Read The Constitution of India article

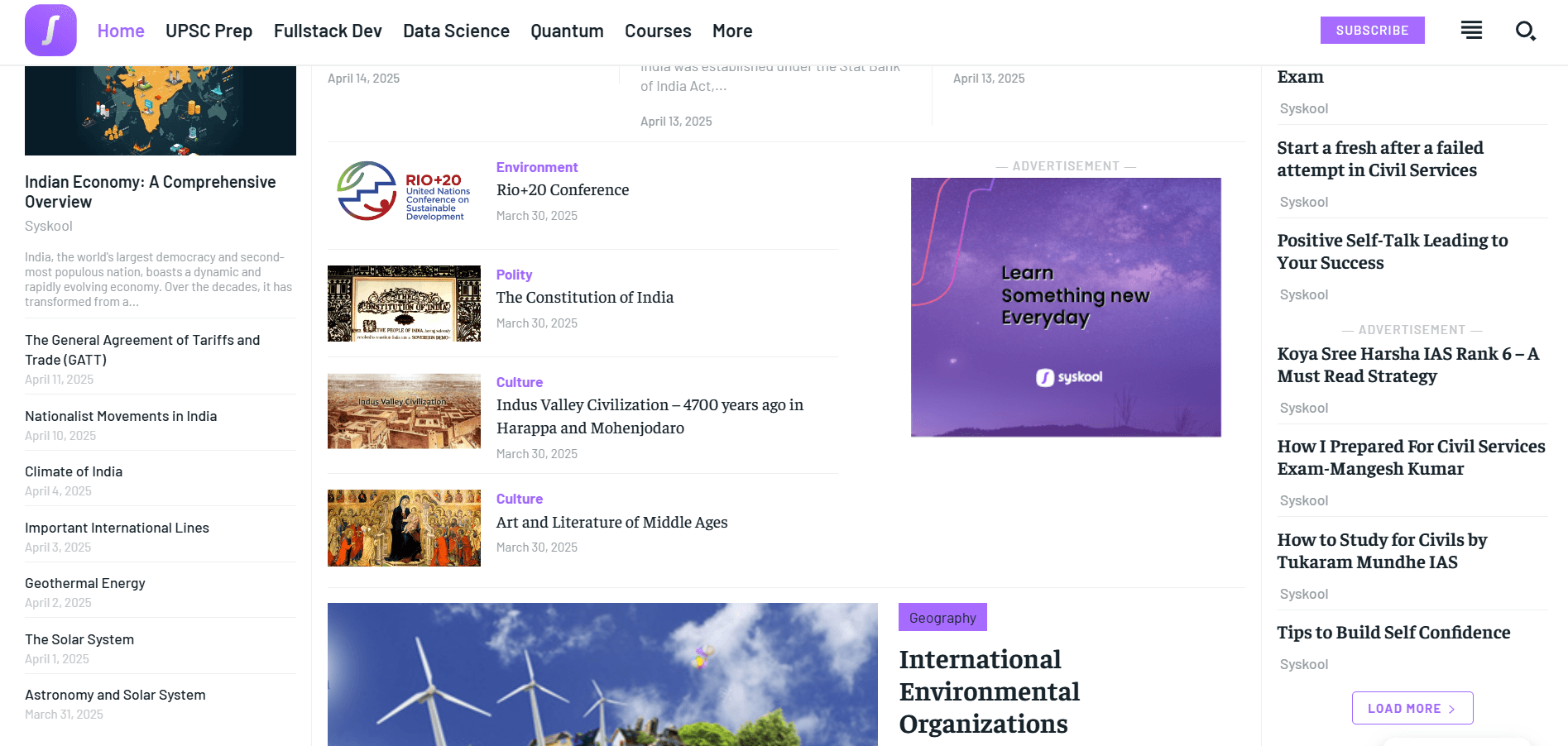584,296
